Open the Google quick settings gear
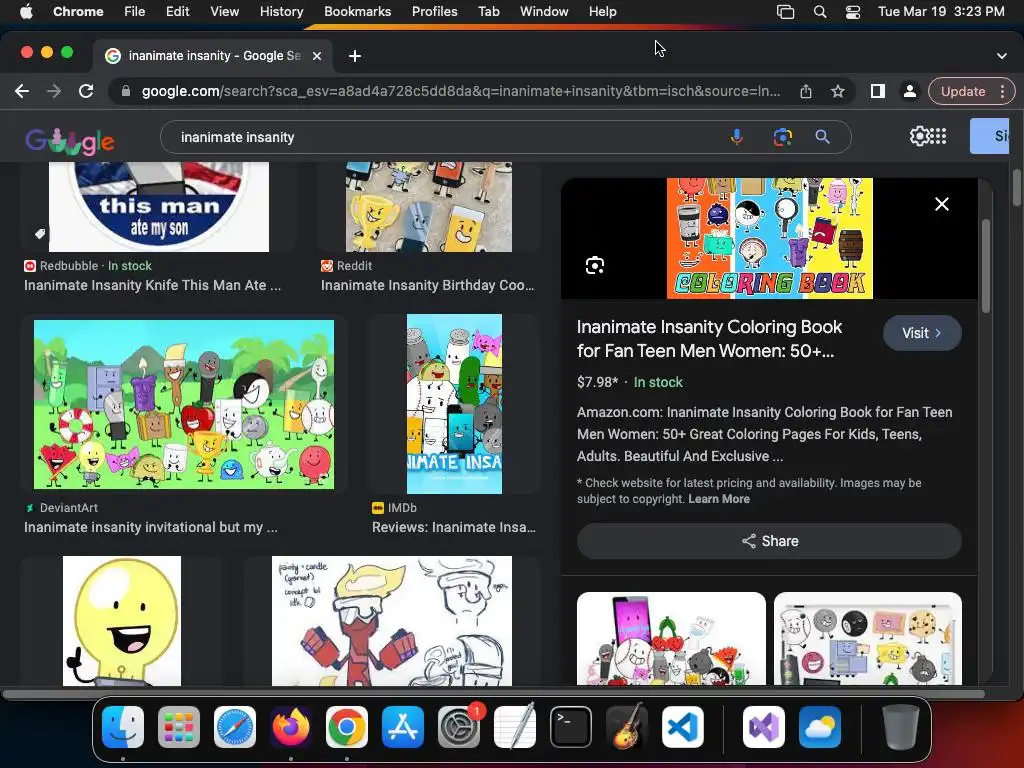 point(919,136)
